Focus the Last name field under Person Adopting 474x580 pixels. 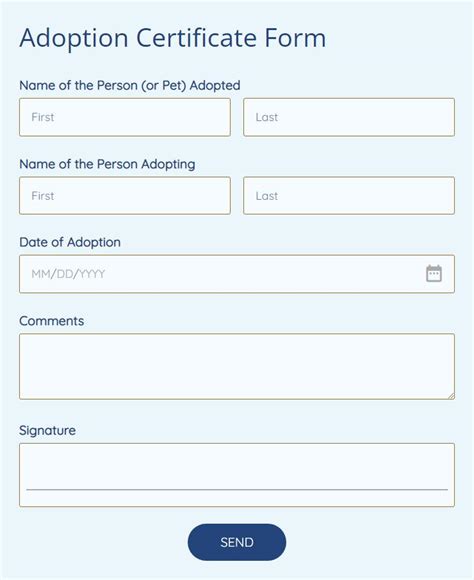tap(349, 196)
